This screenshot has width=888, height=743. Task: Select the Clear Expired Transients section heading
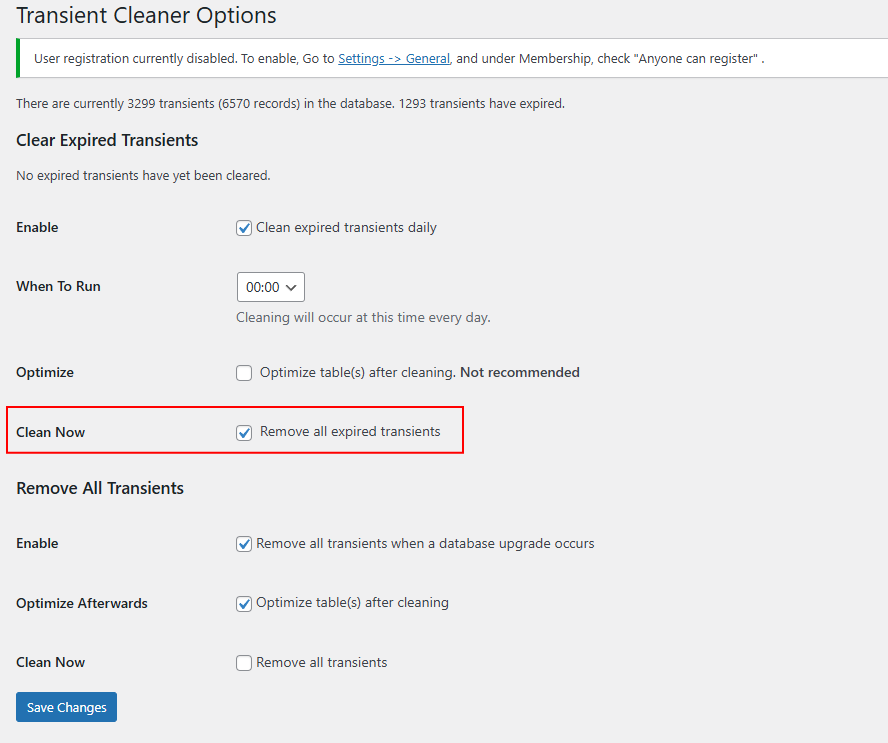(107, 140)
